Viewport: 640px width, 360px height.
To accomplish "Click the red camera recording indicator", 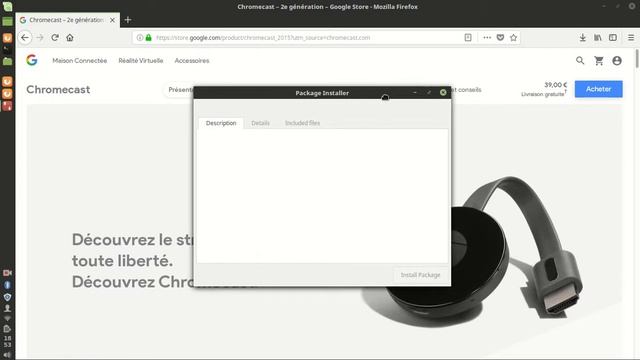I will point(7,273).
